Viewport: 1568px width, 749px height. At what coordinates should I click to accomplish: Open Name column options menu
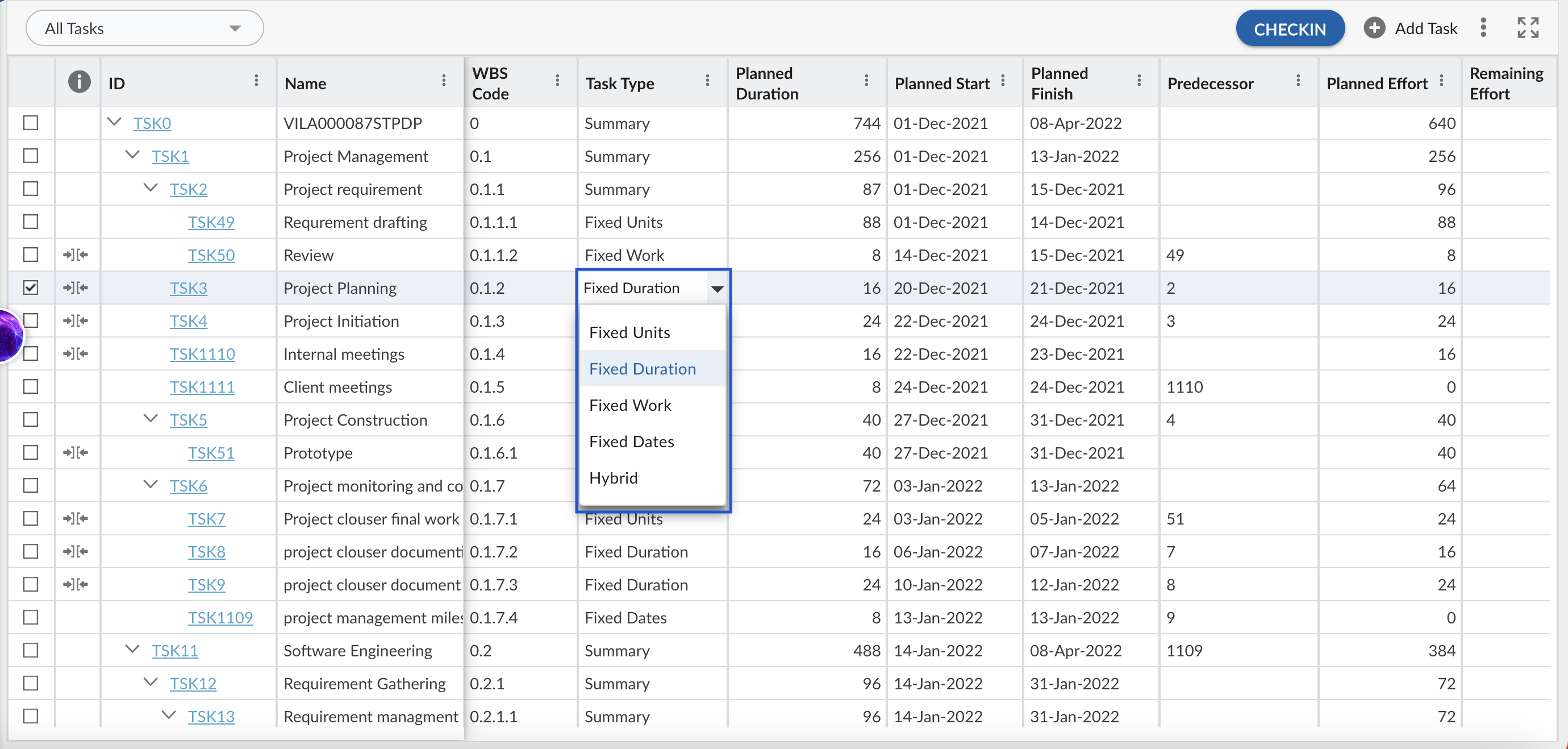pyautogui.click(x=443, y=81)
